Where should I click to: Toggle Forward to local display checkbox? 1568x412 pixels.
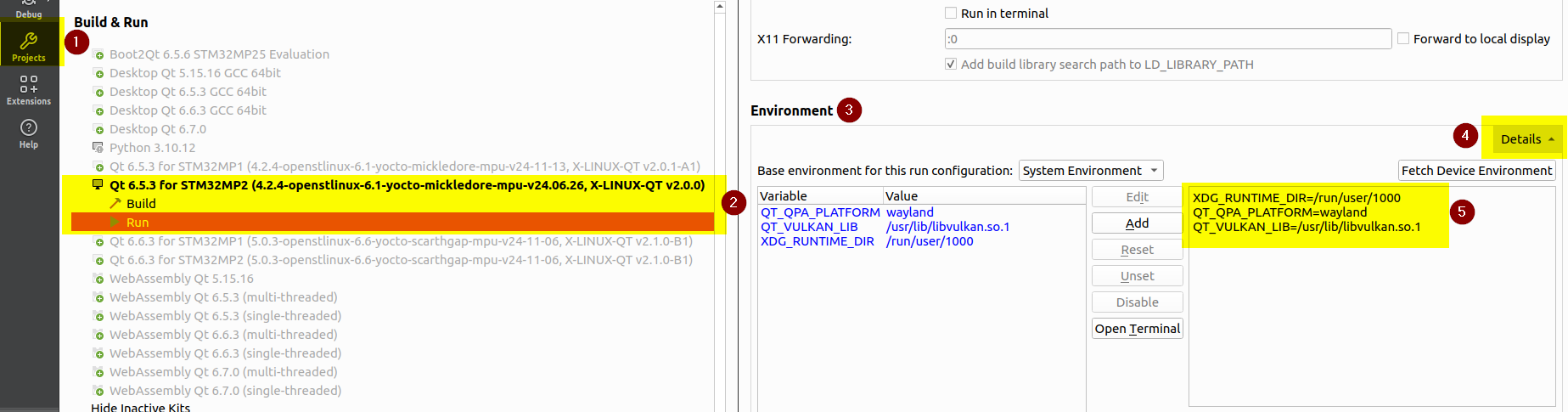point(1403,39)
